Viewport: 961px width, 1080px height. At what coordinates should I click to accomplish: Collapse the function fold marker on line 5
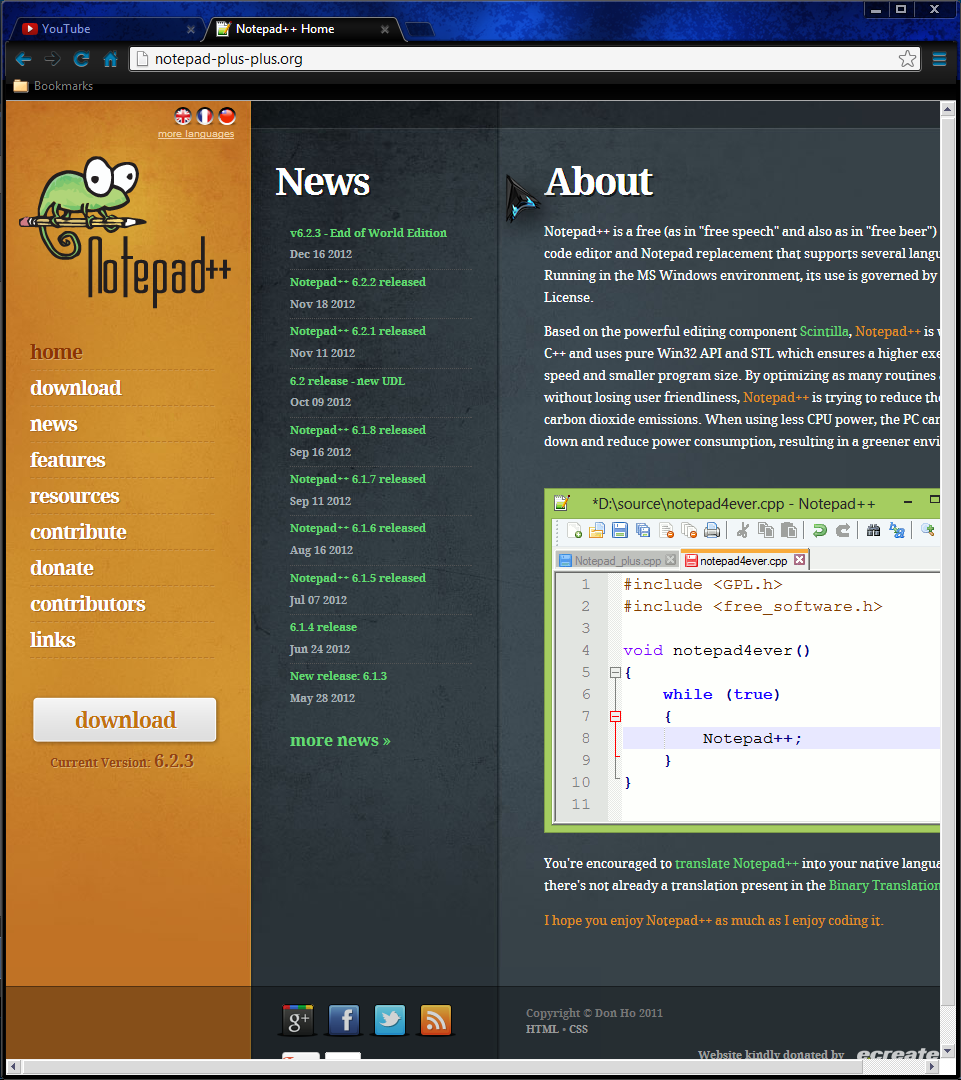coord(615,672)
